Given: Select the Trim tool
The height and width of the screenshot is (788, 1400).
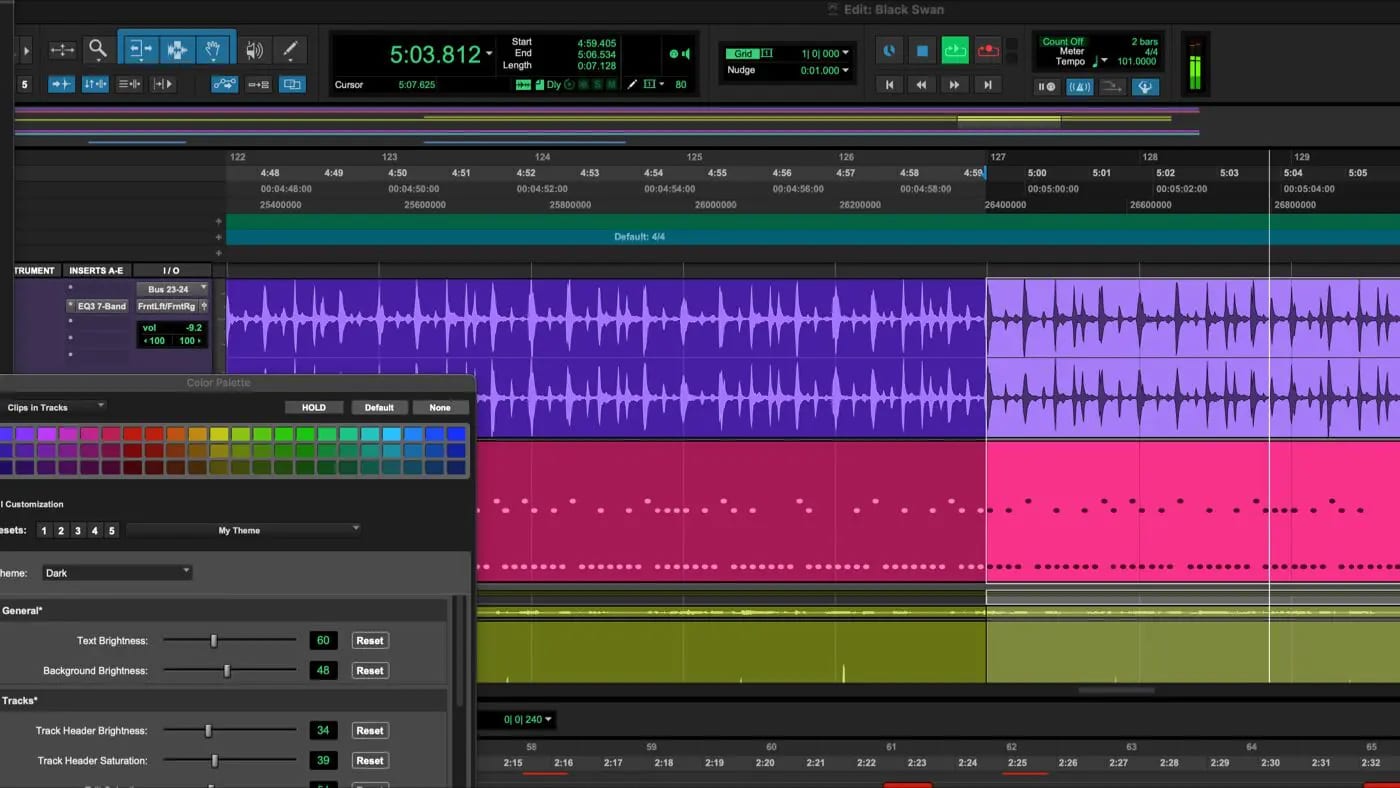Looking at the screenshot, I should pyautogui.click(x=138, y=47).
